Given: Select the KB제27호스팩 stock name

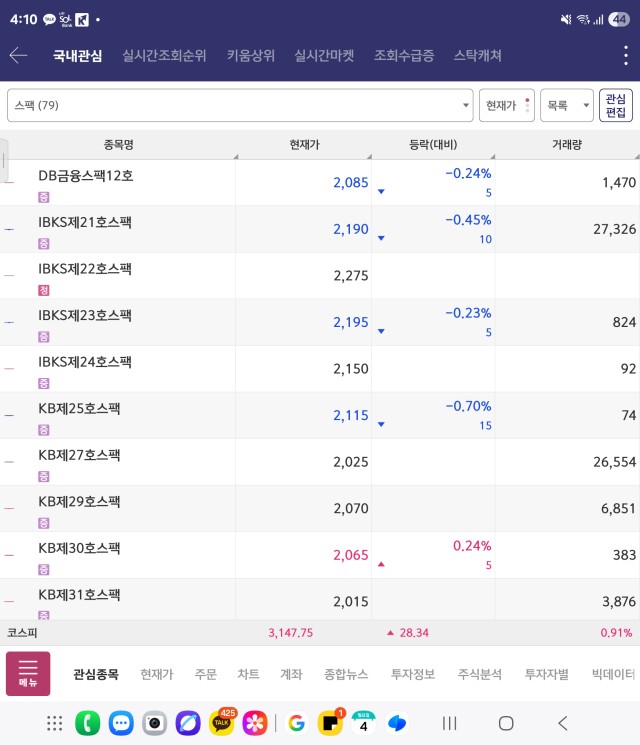Looking at the screenshot, I should pyautogui.click(x=79, y=455).
